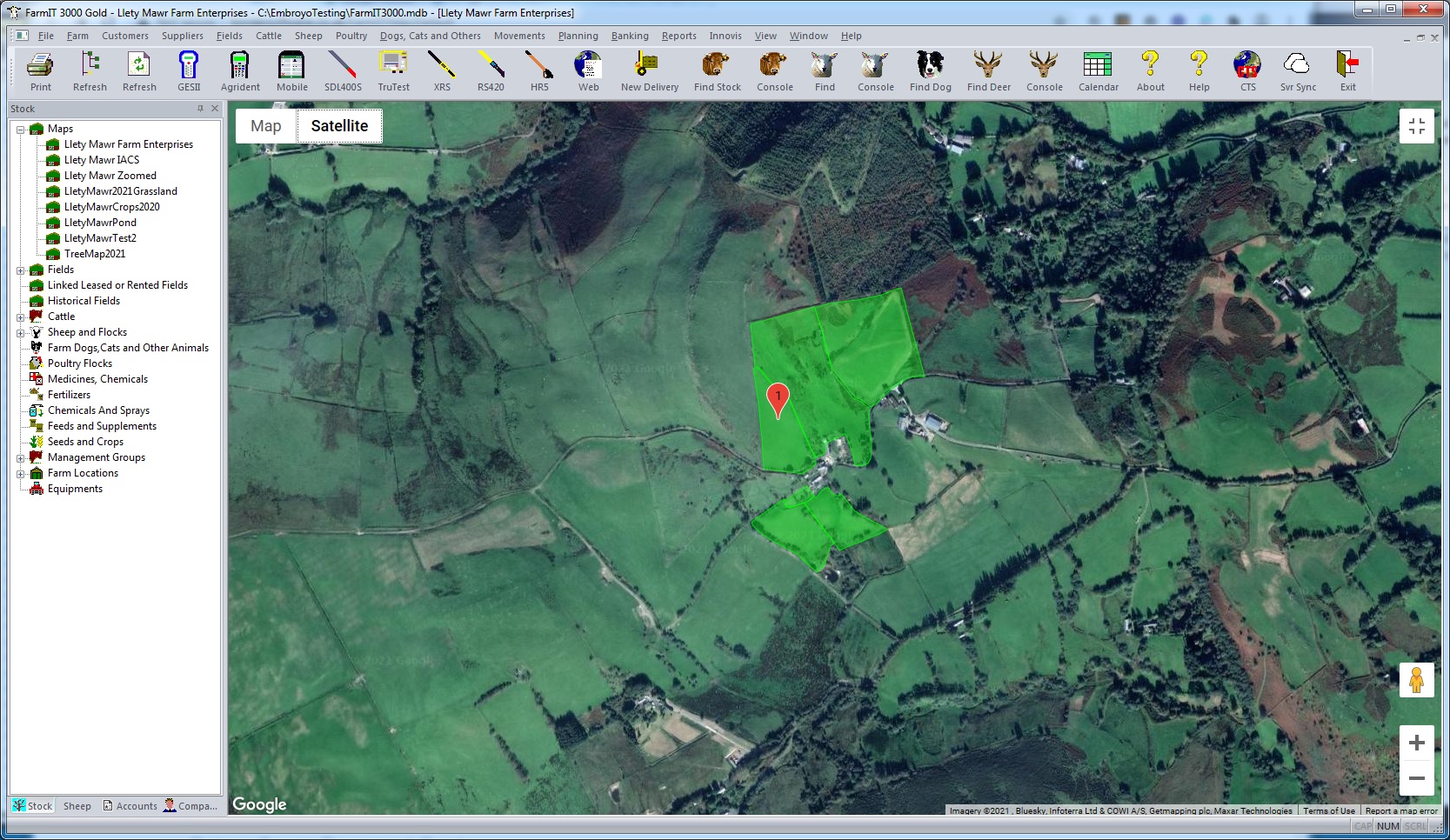Click Report a map error link
1450x840 pixels.
coord(1401,810)
